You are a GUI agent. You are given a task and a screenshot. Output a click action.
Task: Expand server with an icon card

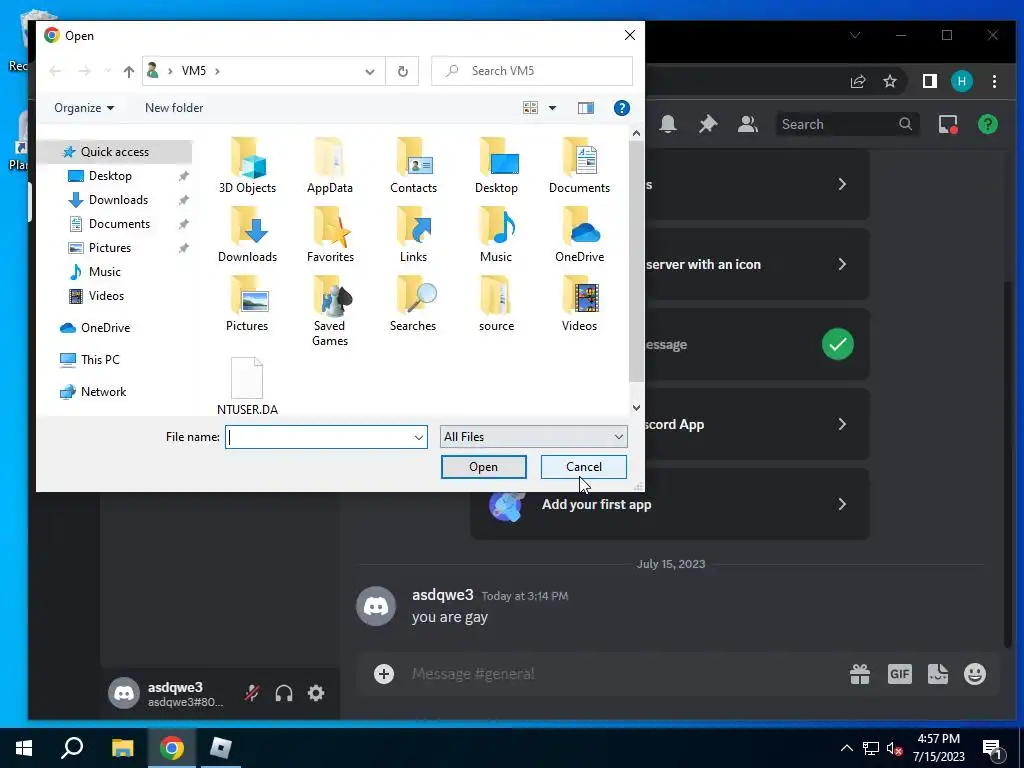[x=758, y=264]
